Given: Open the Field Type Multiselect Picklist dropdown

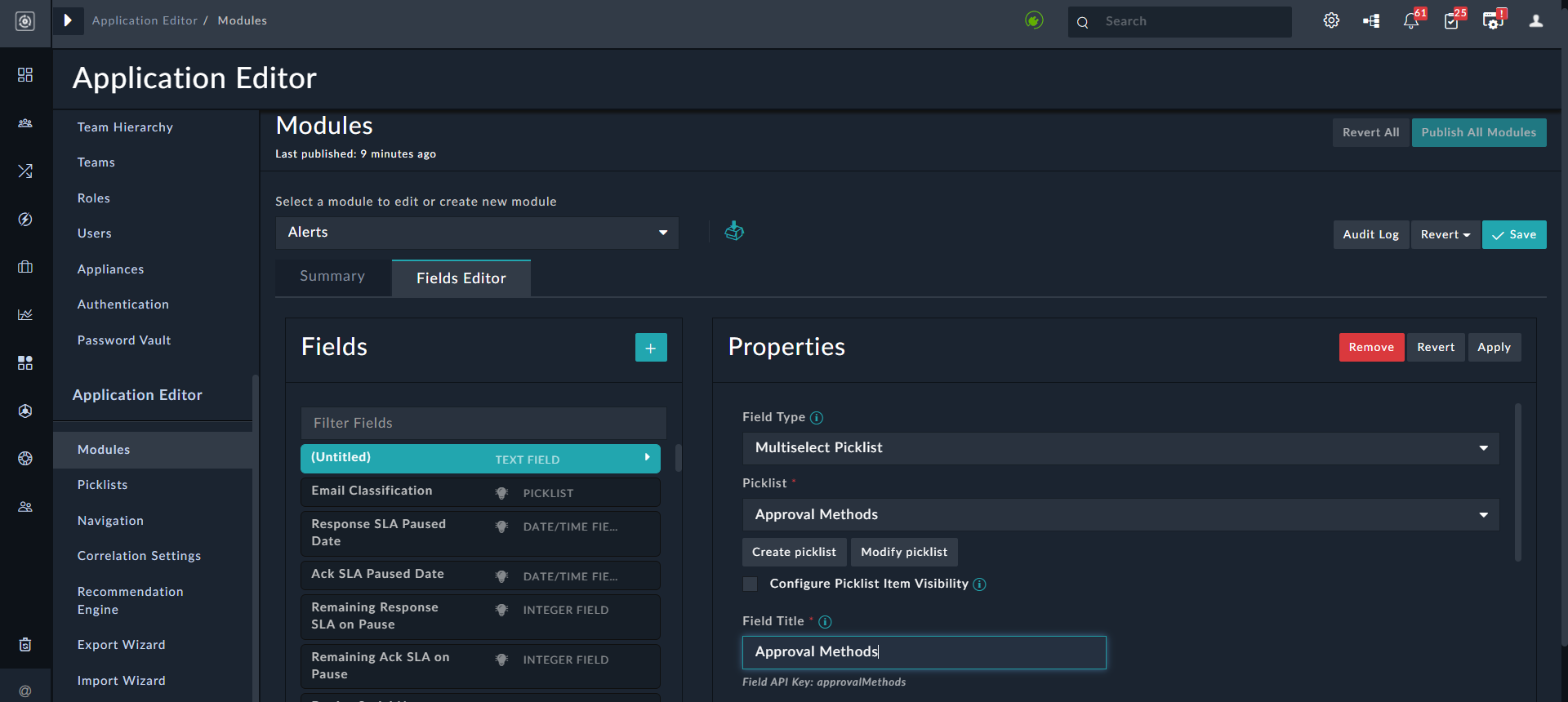Looking at the screenshot, I should (1120, 448).
